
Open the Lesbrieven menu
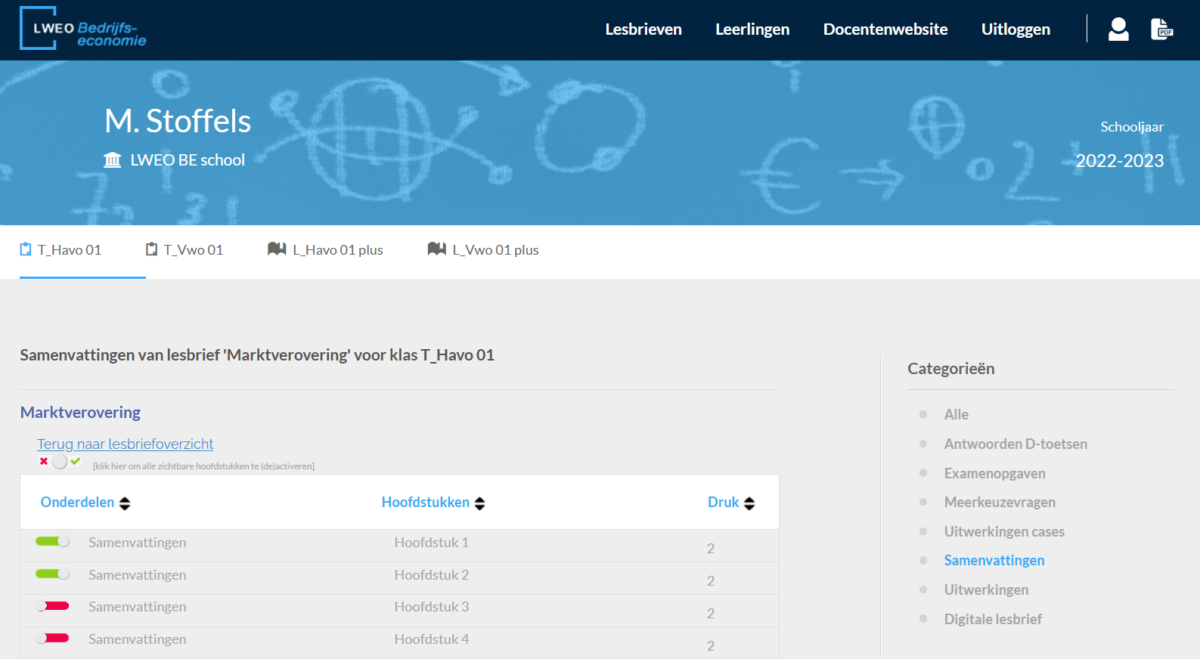coord(643,30)
